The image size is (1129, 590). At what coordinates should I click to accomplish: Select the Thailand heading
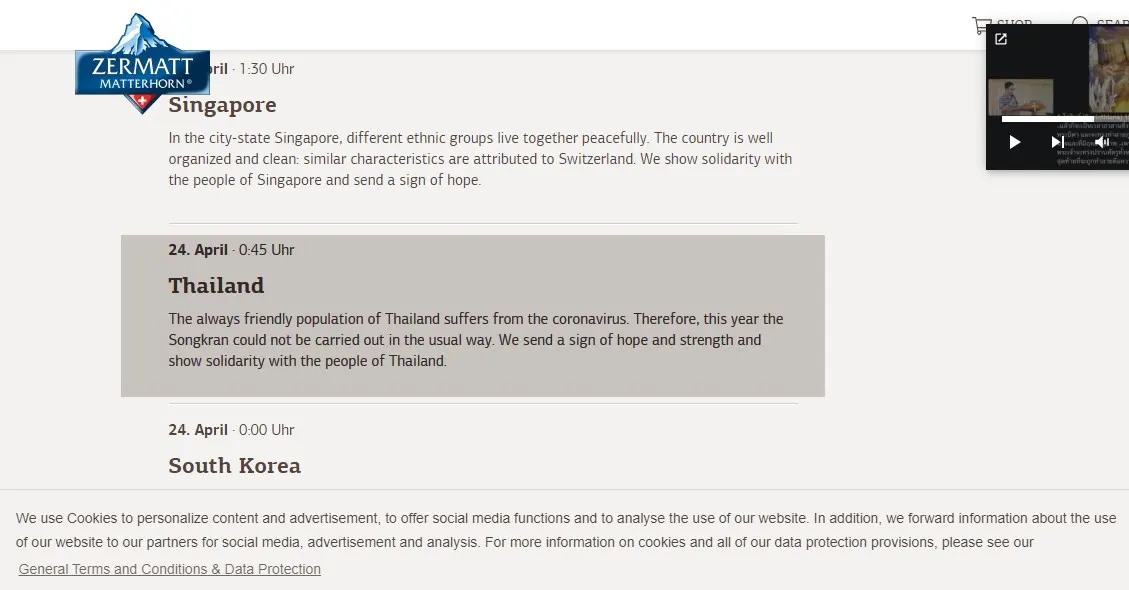coord(216,286)
